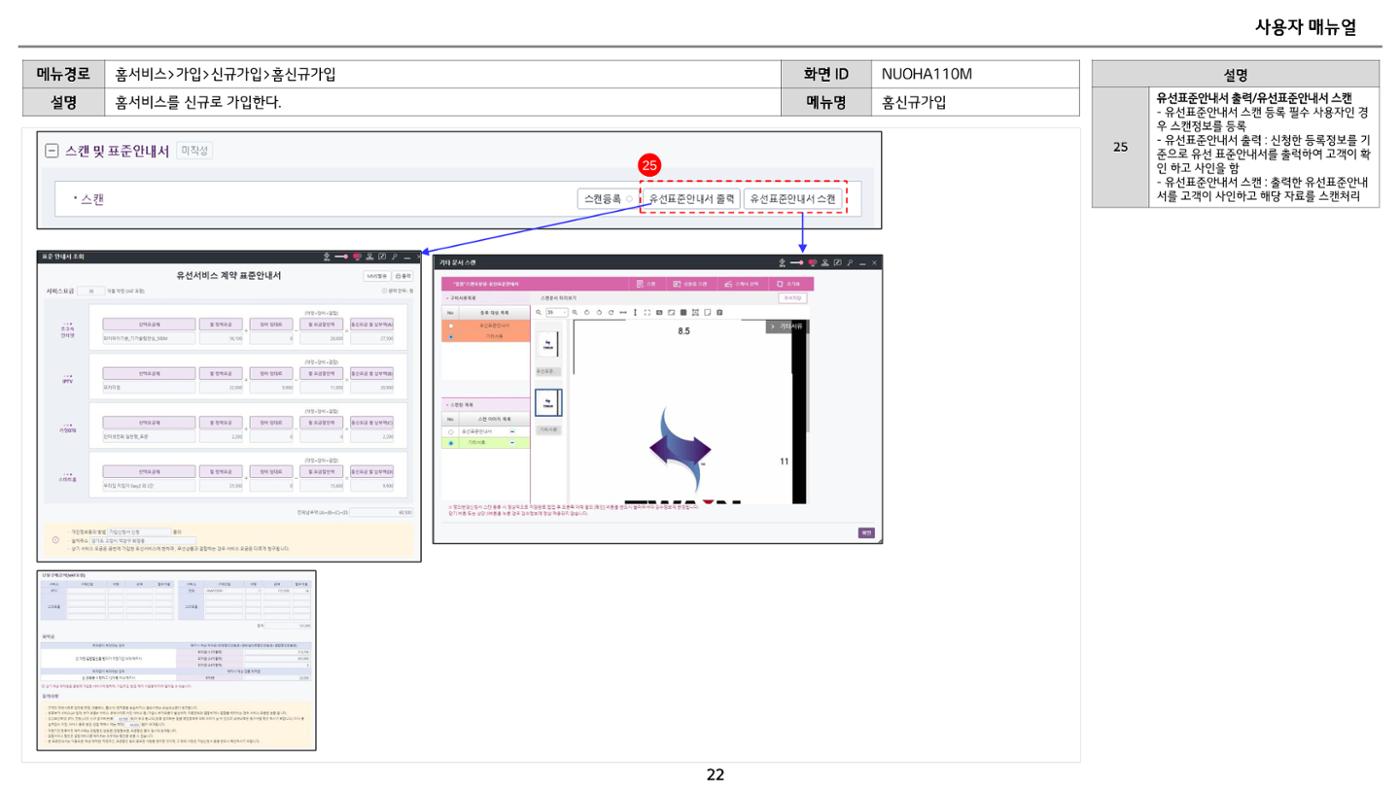The width and height of the screenshot is (1400, 788).
Task: Expand the 기타서류 side panel chevron
Action: 773,326
